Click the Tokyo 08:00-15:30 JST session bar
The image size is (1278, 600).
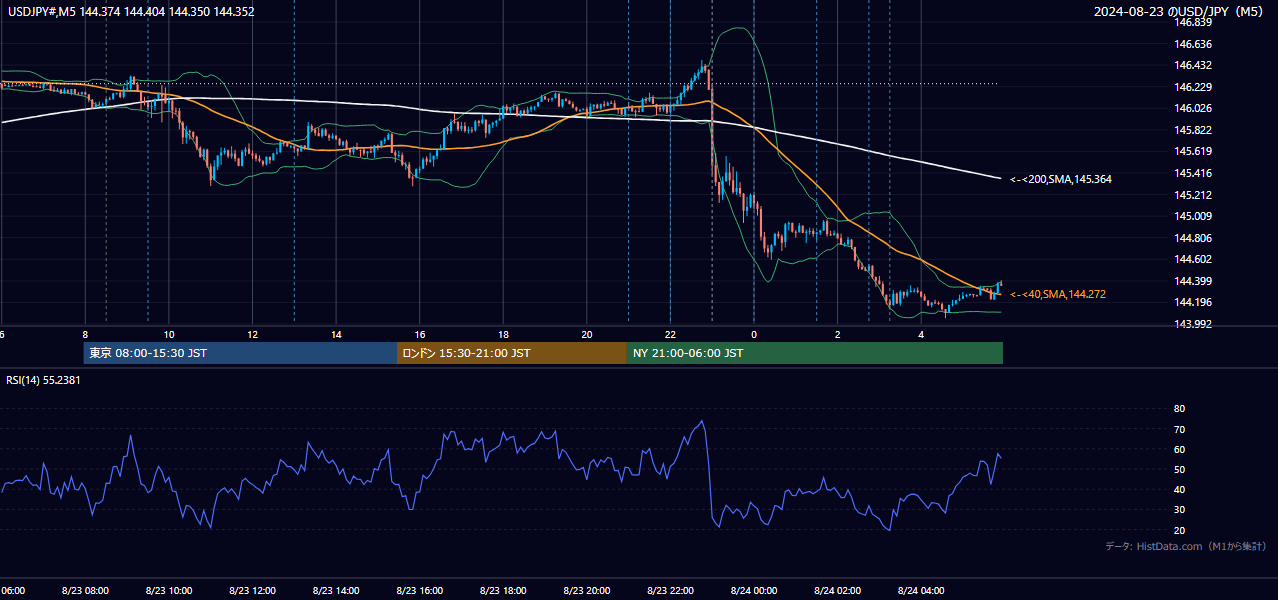[x=240, y=353]
